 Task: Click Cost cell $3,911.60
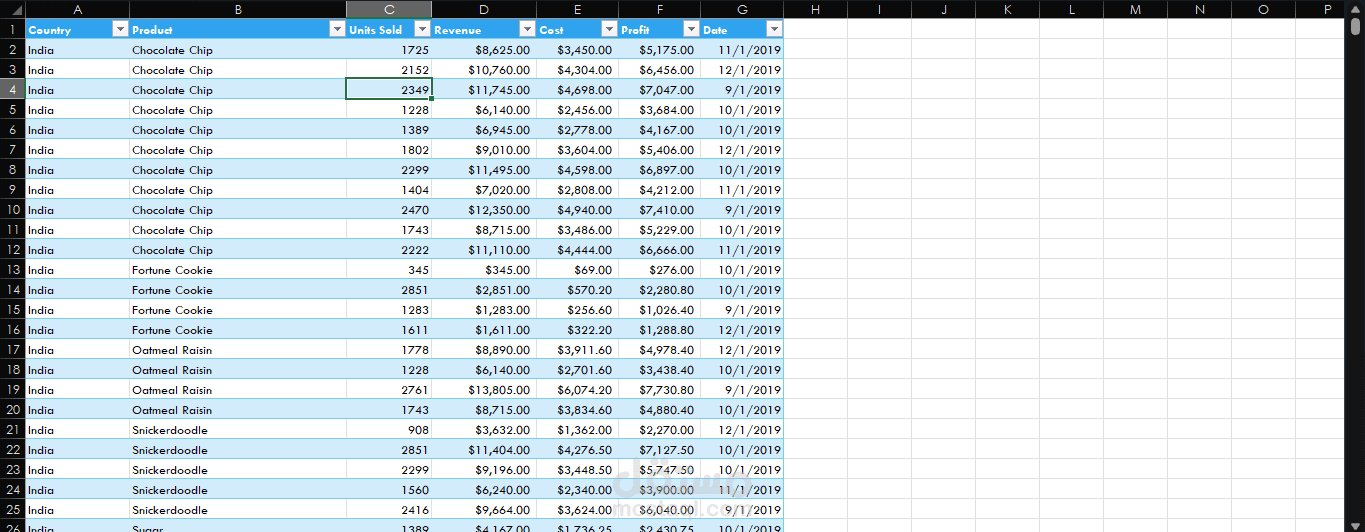coord(577,349)
